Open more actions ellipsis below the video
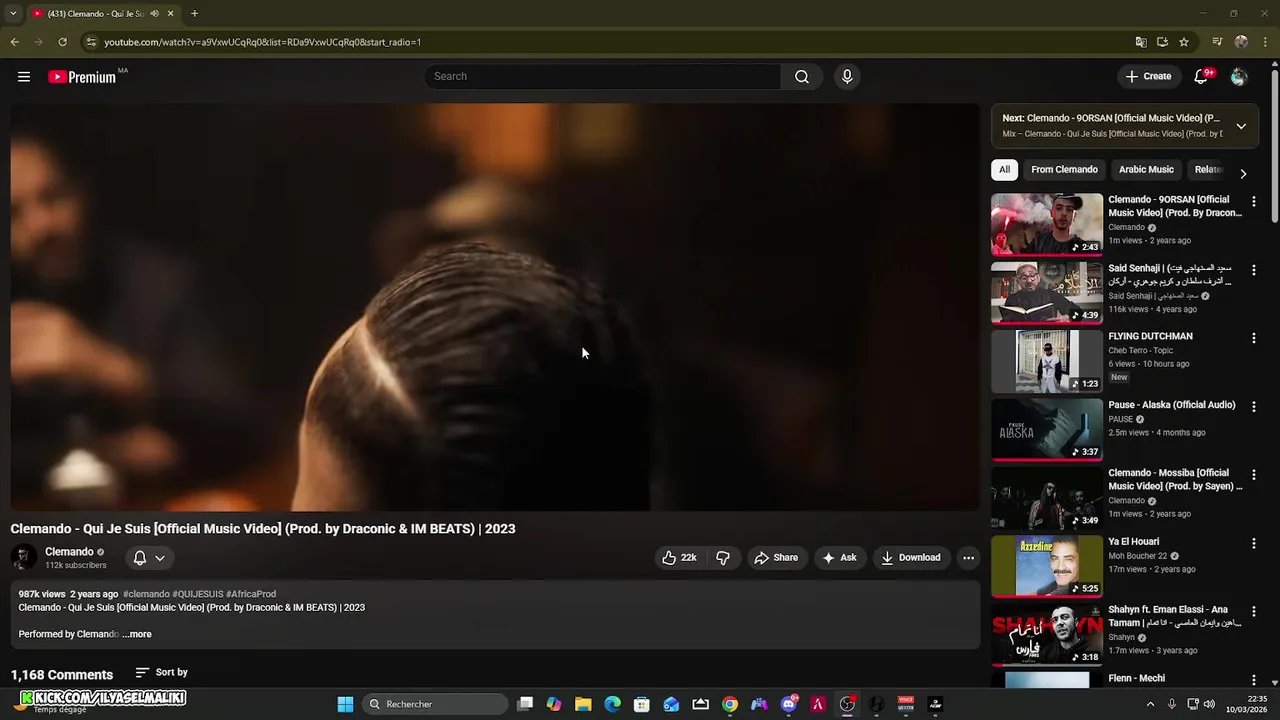 coord(968,558)
